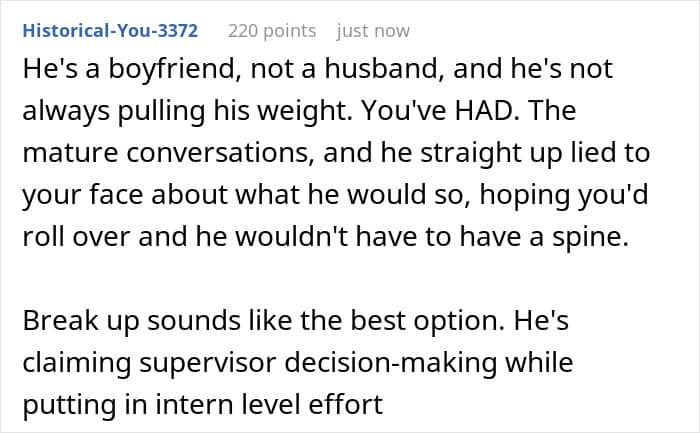700x433 pixels.
Task: Click the phrase "intern level effort"
Action: [x=283, y=405]
